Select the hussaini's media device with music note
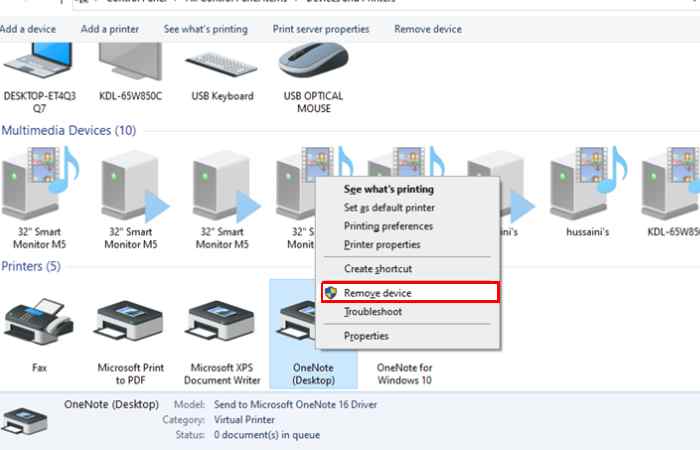This screenshot has height=450, width=700. click(588, 192)
